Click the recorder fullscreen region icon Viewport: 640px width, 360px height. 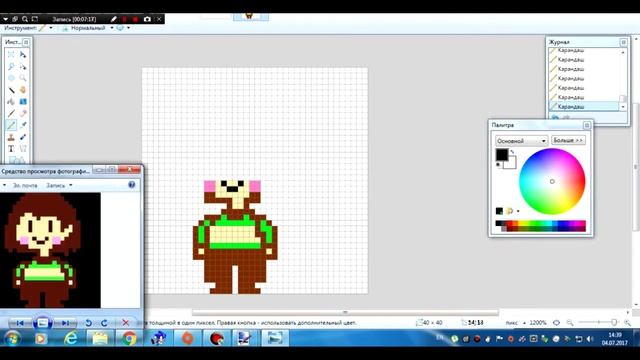tap(35, 19)
